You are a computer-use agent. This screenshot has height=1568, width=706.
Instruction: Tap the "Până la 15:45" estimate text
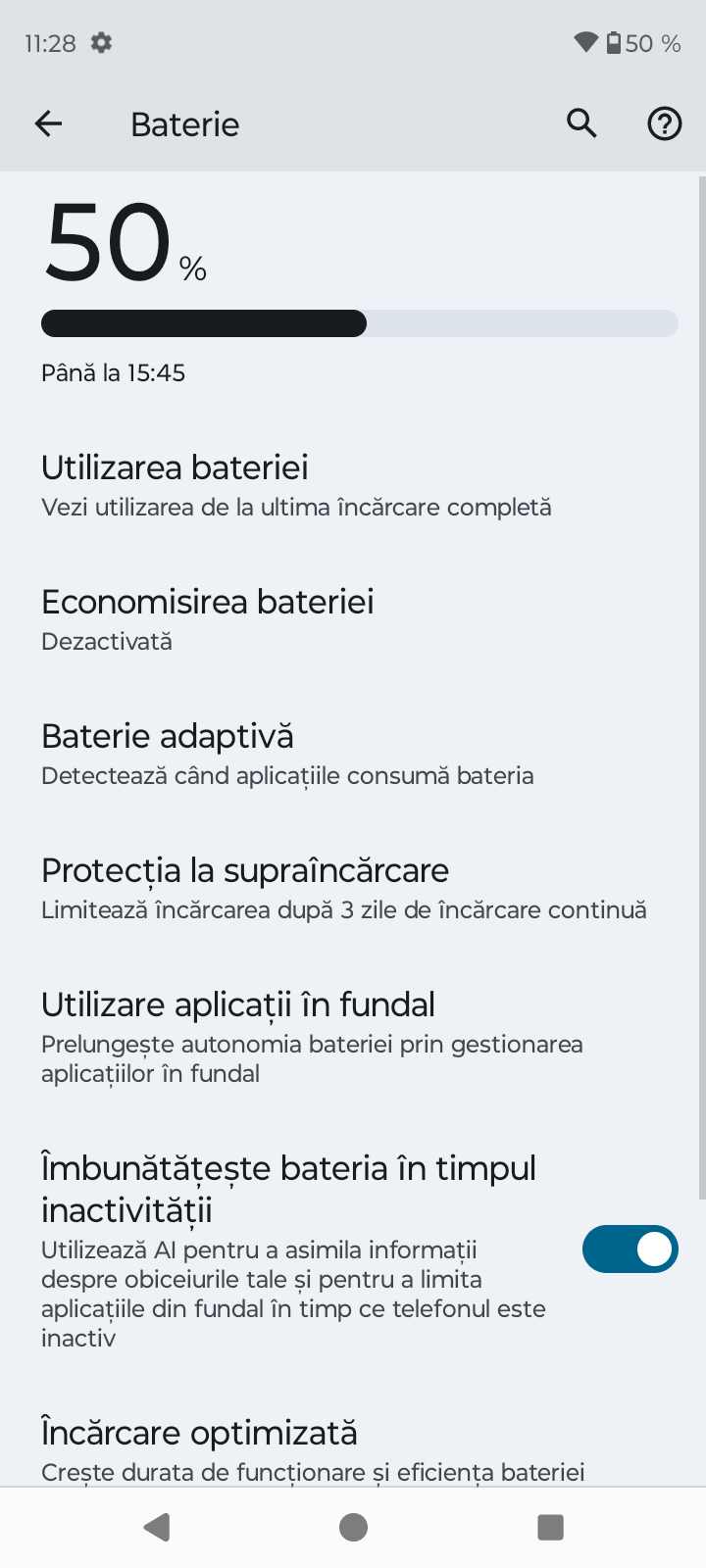coord(113,372)
